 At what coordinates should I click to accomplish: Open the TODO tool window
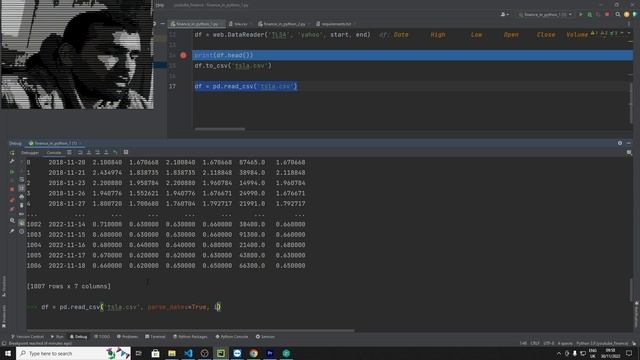click(102, 337)
